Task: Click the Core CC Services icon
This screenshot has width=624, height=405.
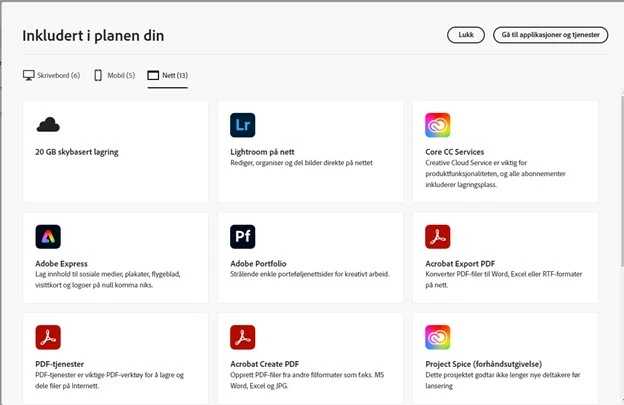Action: [437, 125]
